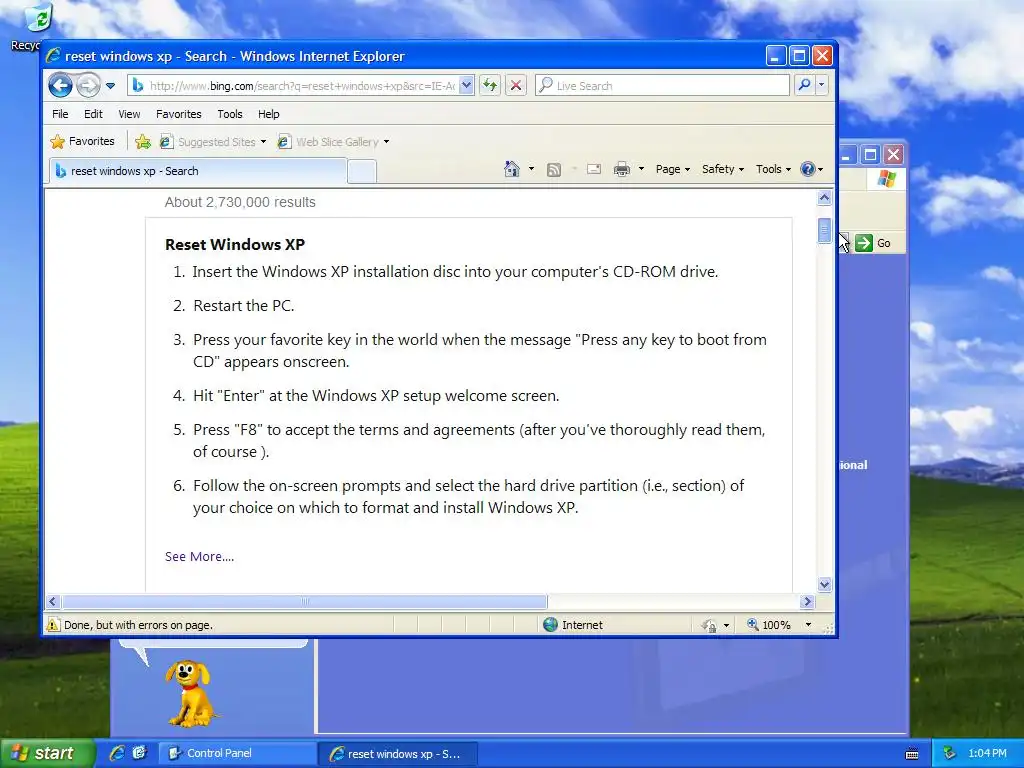The width and height of the screenshot is (1024, 768).
Task: Click the 'Reset Windows XP' heading
Action: (235, 244)
